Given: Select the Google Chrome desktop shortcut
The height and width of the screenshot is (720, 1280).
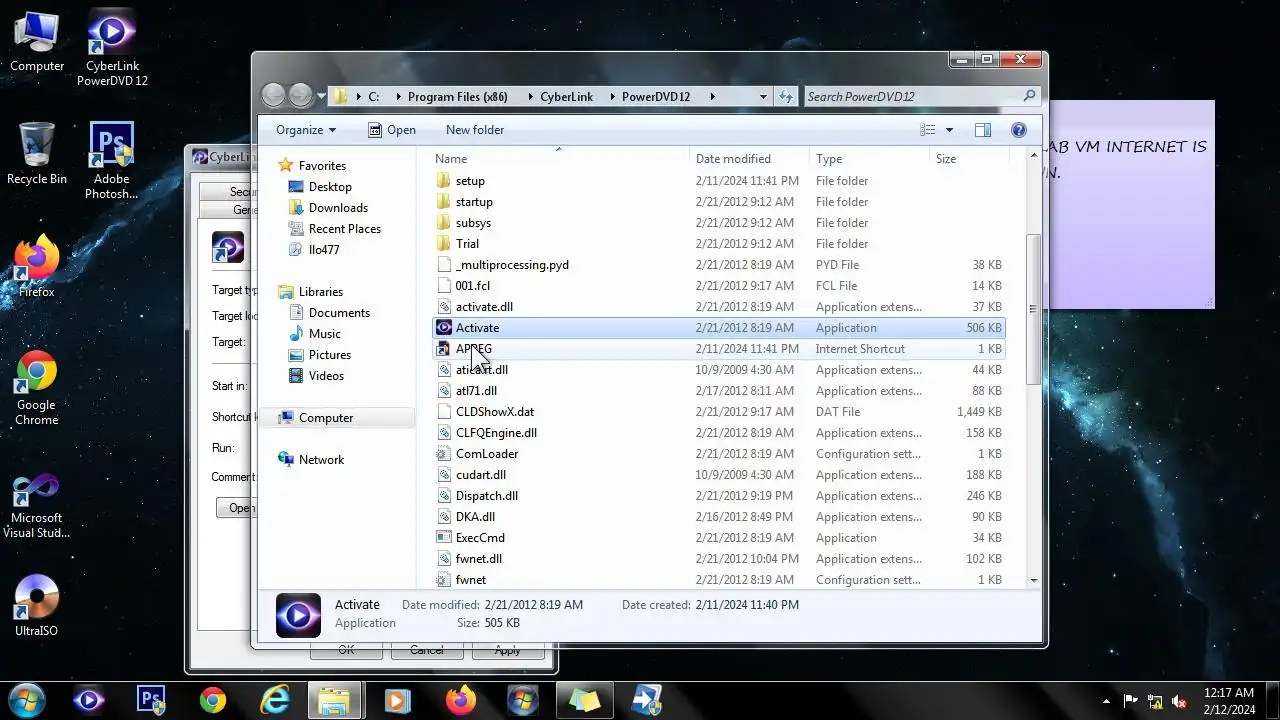Looking at the screenshot, I should pos(37,388).
